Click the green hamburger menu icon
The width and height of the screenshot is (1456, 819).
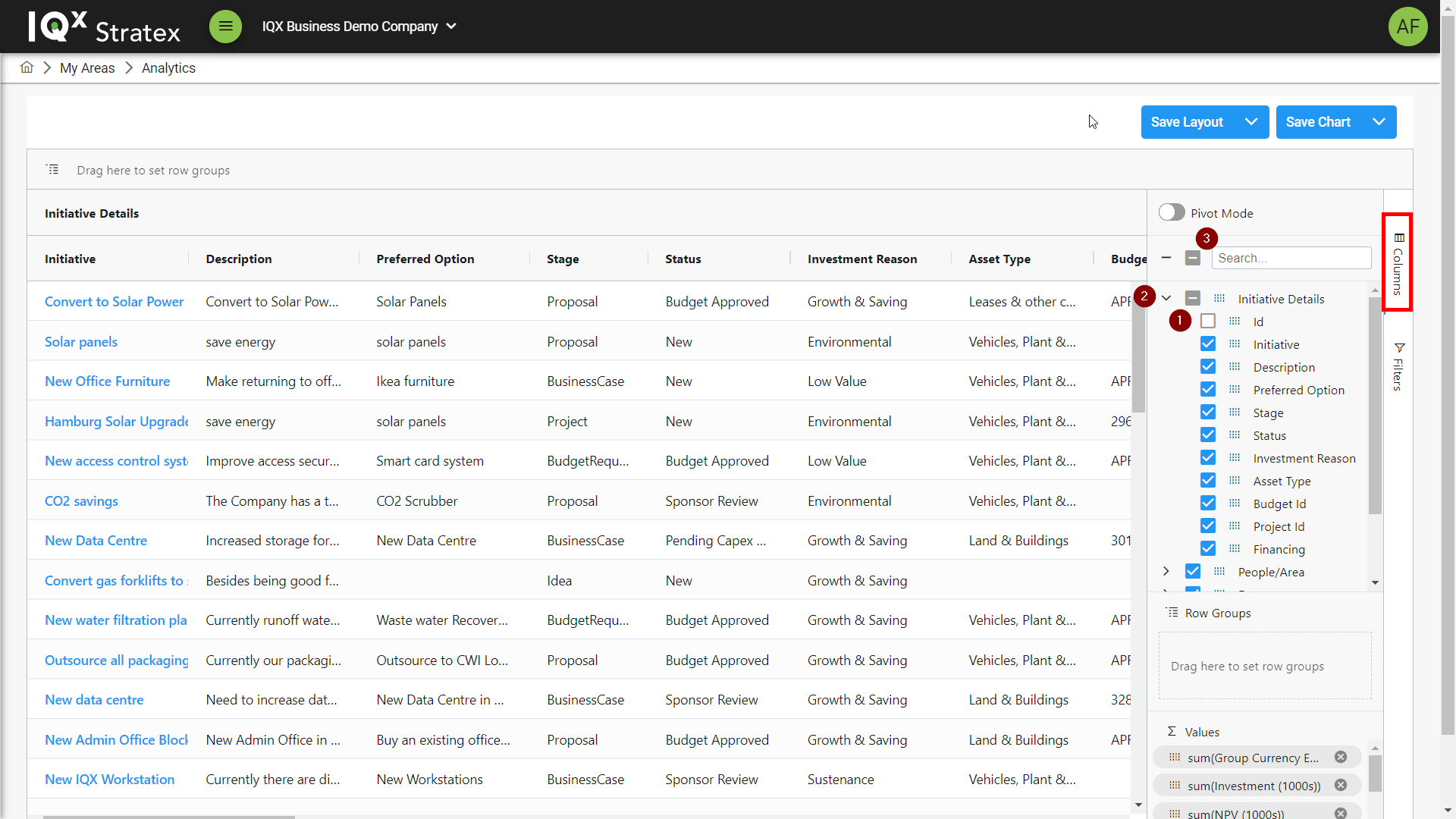point(225,27)
